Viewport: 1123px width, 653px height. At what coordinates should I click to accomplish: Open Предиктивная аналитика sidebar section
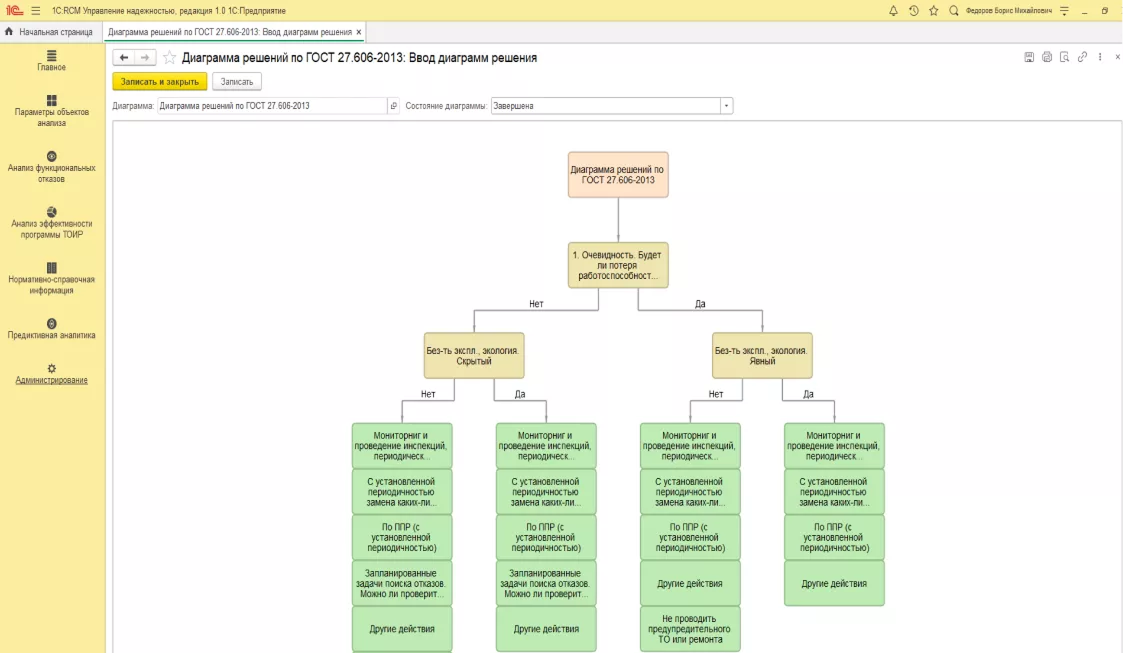coord(52,329)
